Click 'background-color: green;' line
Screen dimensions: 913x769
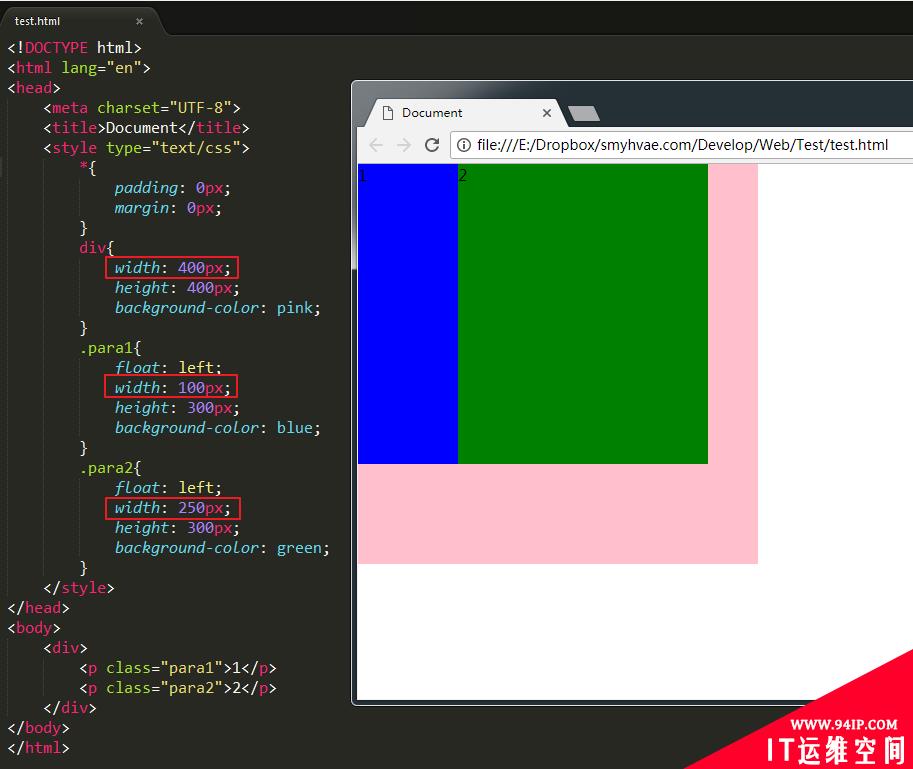click(x=222, y=548)
